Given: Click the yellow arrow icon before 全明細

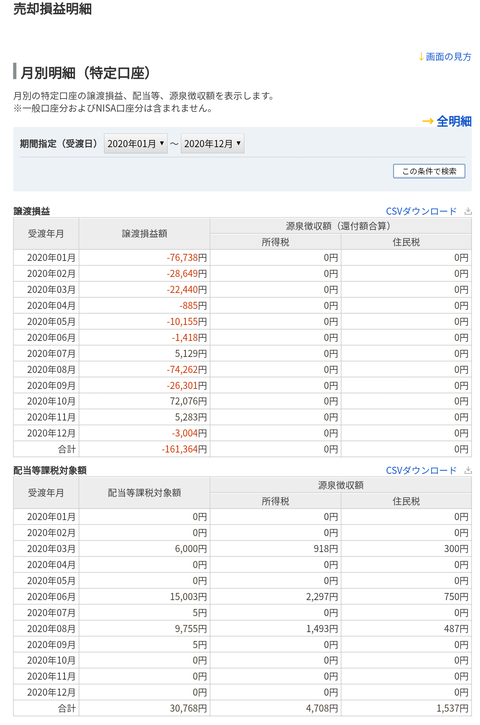Looking at the screenshot, I should (x=428, y=122).
